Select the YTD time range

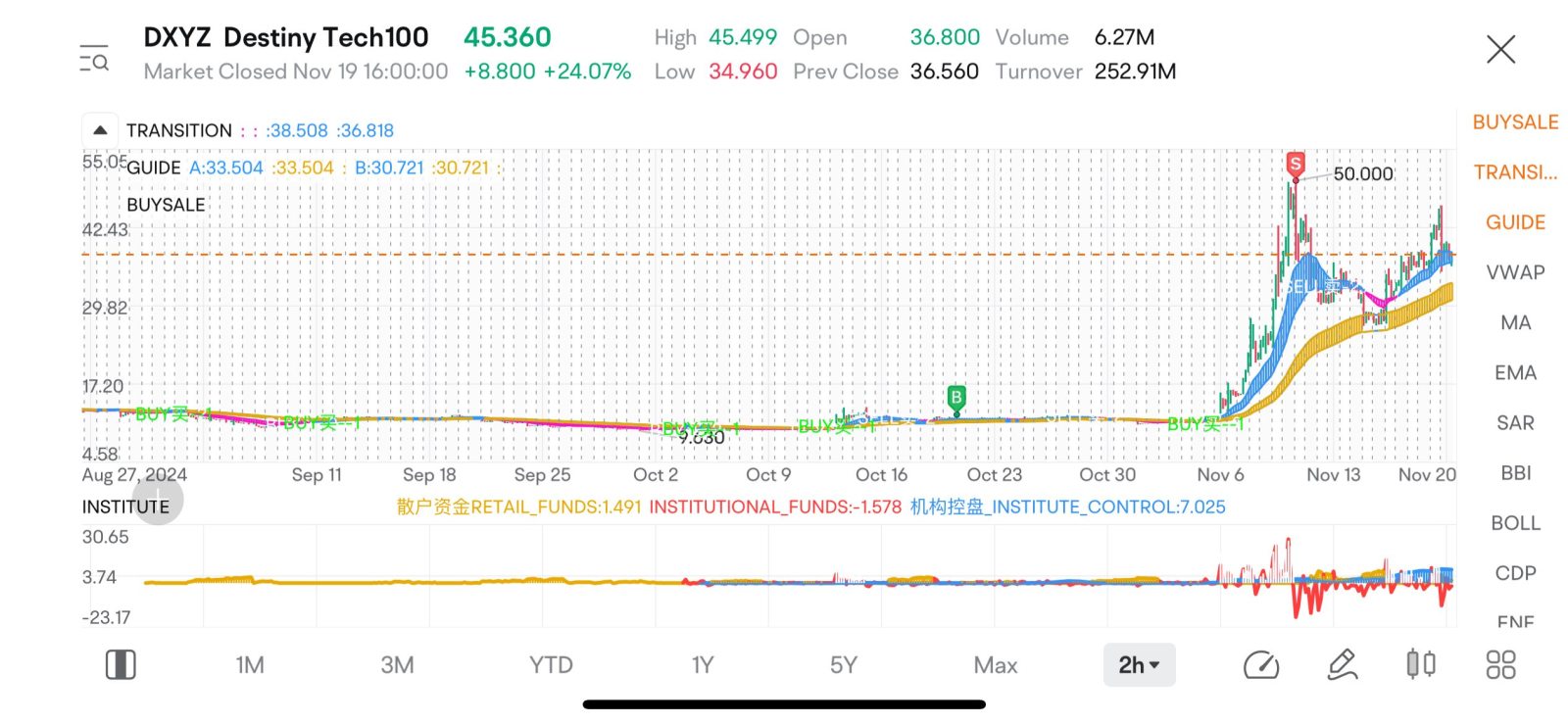551,665
